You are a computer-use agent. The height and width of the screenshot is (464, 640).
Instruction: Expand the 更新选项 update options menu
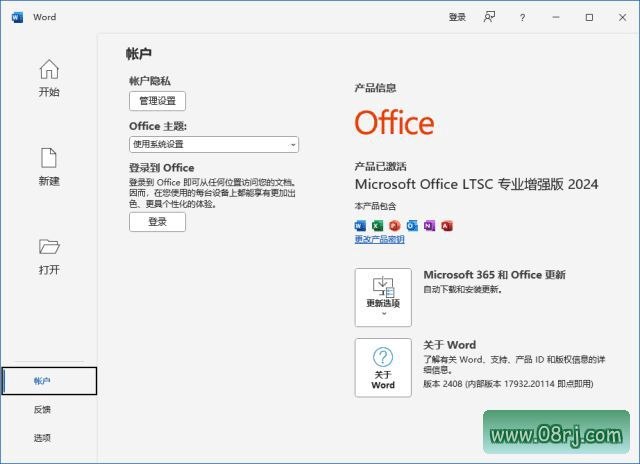[383, 297]
